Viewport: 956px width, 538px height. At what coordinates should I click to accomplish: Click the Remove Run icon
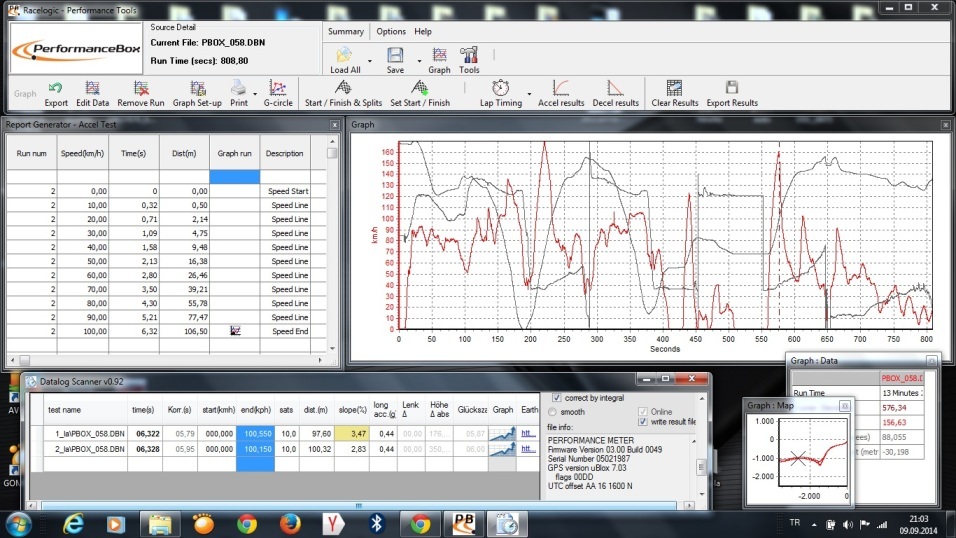pyautogui.click(x=140, y=89)
